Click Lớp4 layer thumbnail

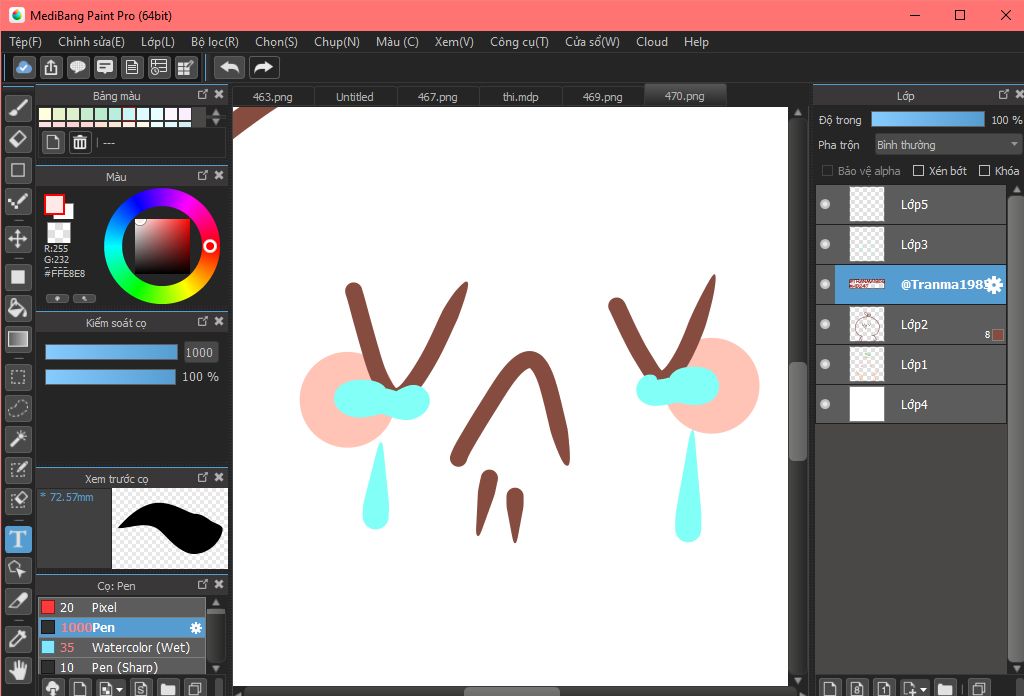click(x=867, y=404)
